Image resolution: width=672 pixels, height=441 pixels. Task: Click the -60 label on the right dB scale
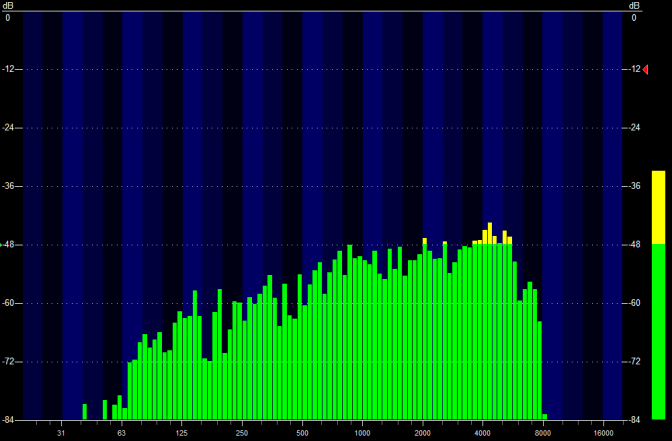(634, 303)
